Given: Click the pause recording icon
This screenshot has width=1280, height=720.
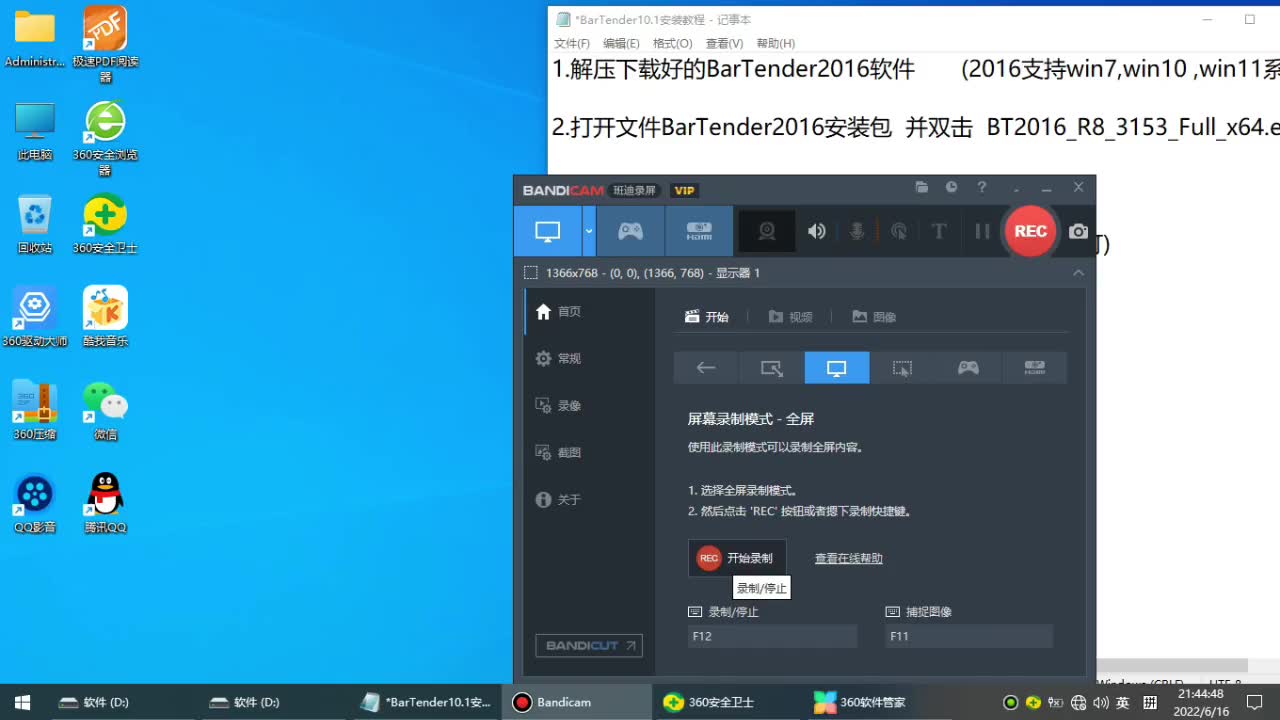Looking at the screenshot, I should click(982, 231).
